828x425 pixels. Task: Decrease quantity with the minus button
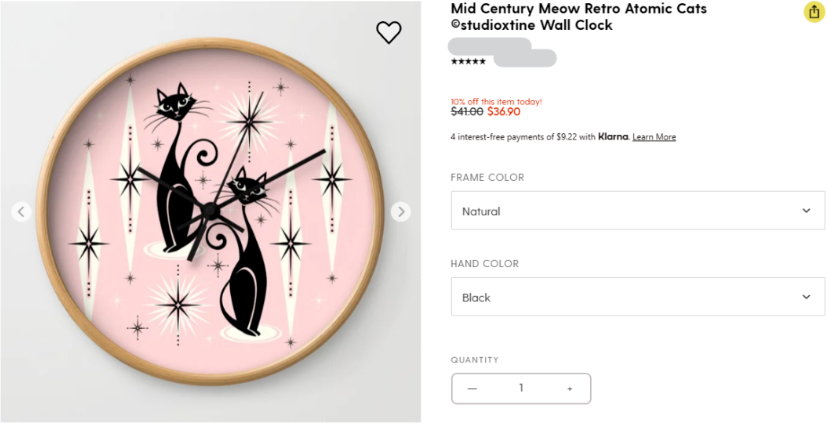[x=473, y=388]
